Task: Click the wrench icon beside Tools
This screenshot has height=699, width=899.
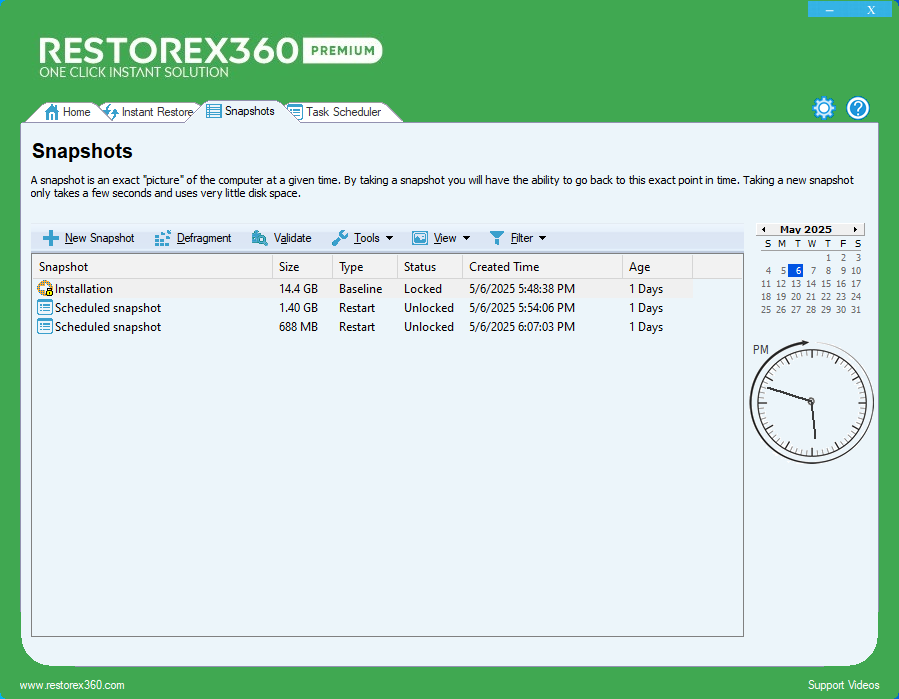Action: [339, 238]
